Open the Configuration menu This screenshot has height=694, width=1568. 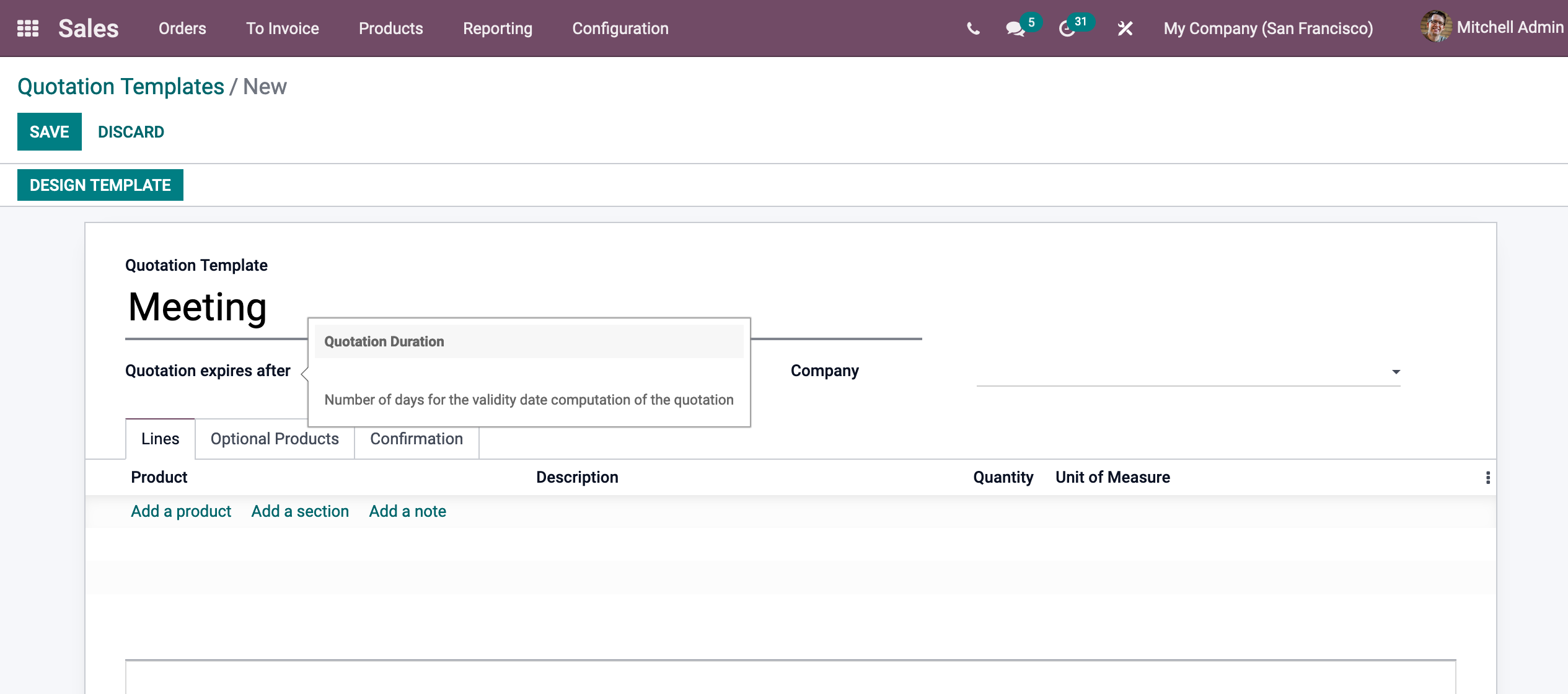coord(620,29)
